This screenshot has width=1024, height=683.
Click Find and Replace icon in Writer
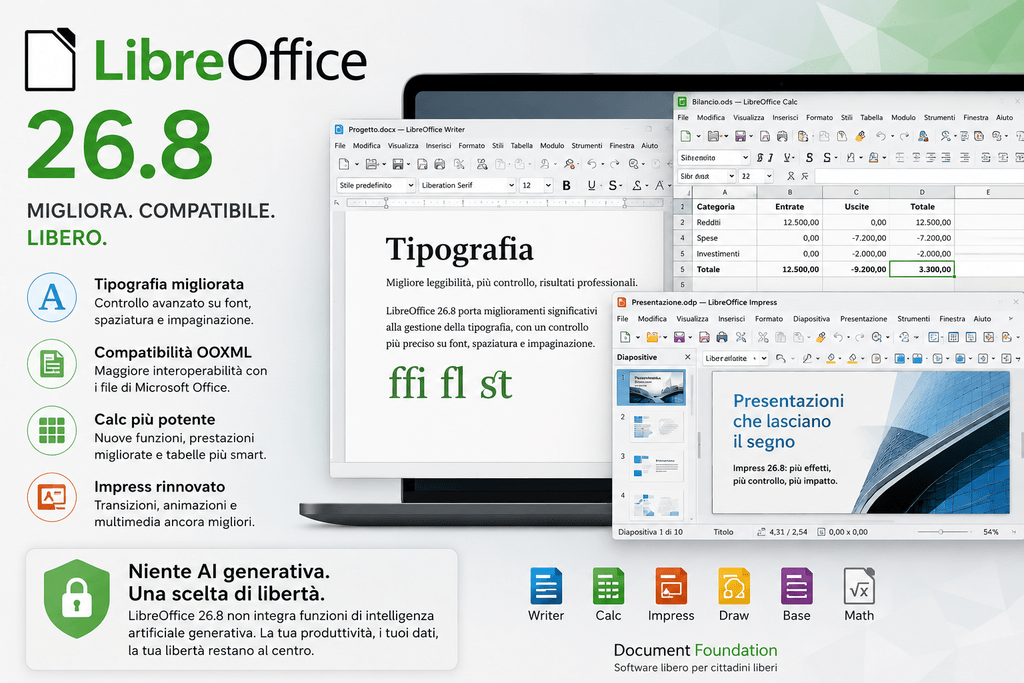(633, 164)
